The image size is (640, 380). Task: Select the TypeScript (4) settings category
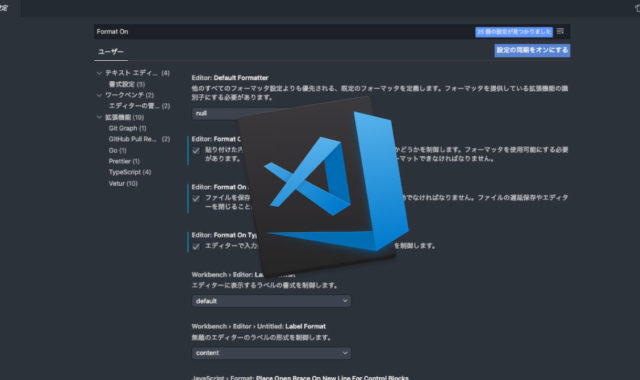pos(130,172)
